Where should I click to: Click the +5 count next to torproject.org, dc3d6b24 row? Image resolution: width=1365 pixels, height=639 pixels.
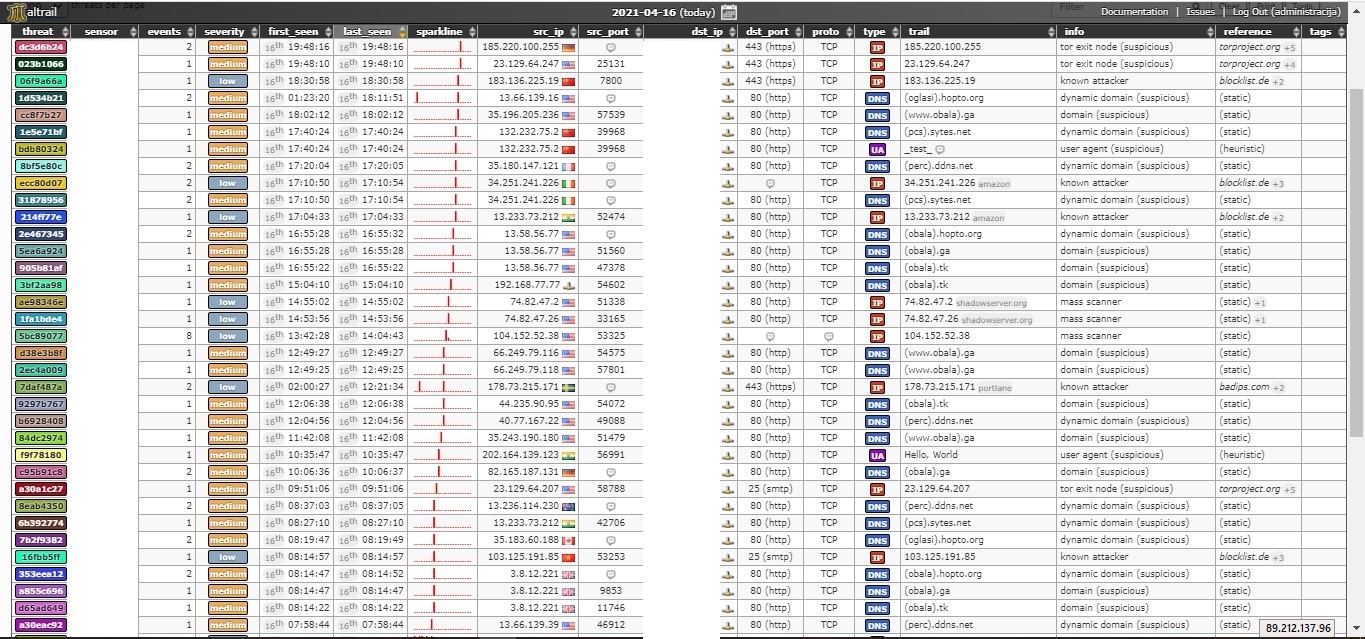1290,48
